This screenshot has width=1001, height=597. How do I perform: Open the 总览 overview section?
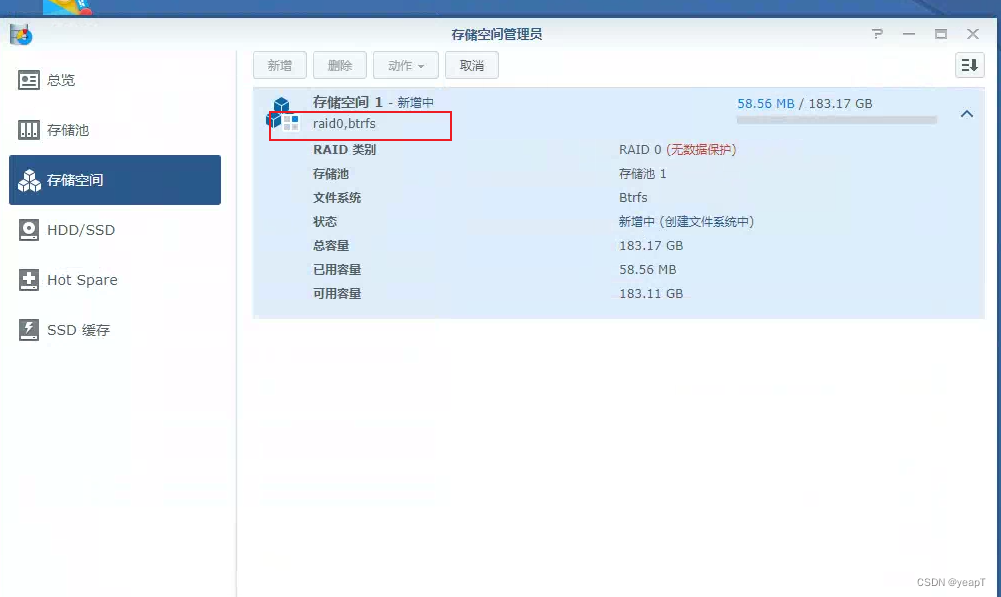click(115, 80)
